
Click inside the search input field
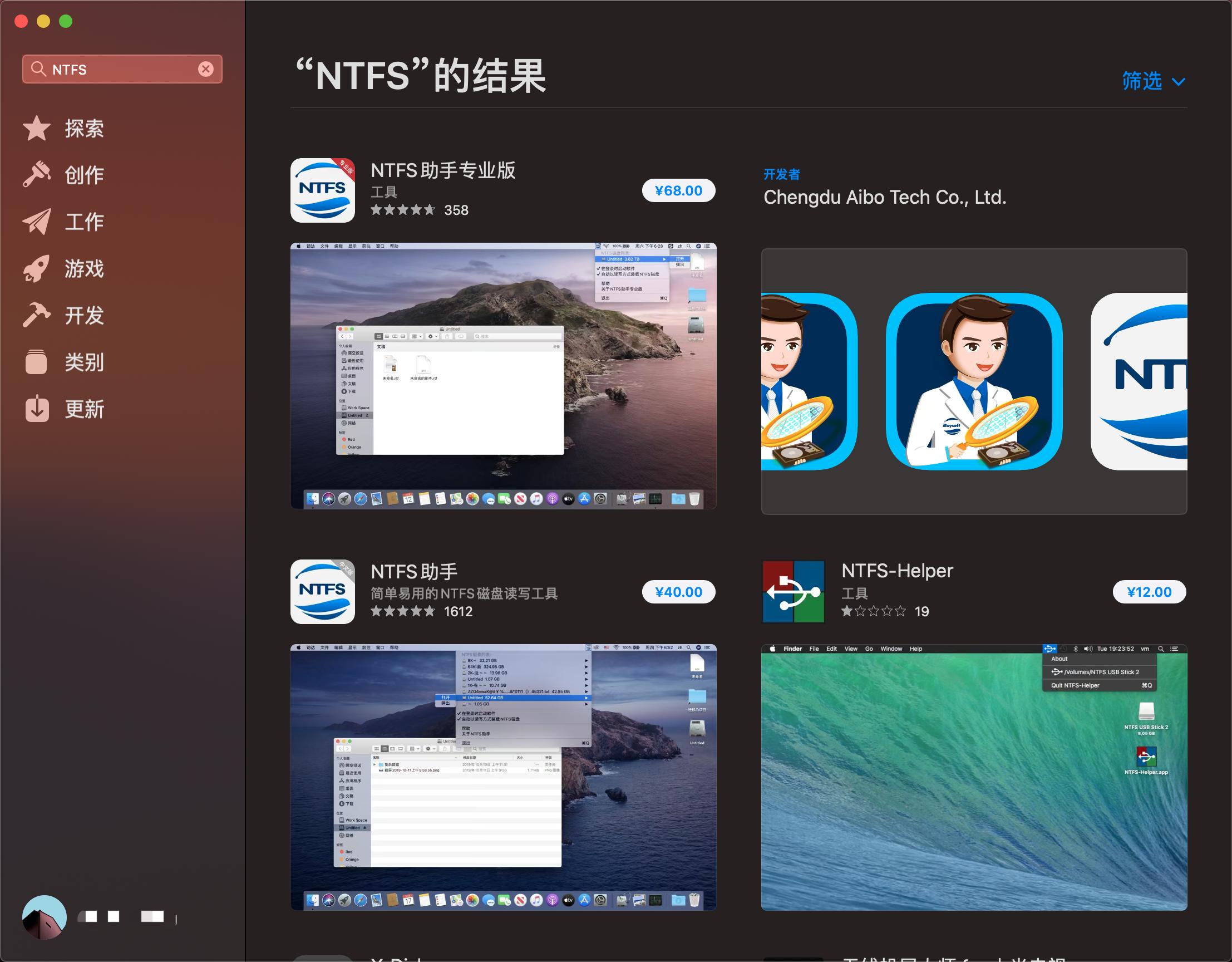point(113,69)
